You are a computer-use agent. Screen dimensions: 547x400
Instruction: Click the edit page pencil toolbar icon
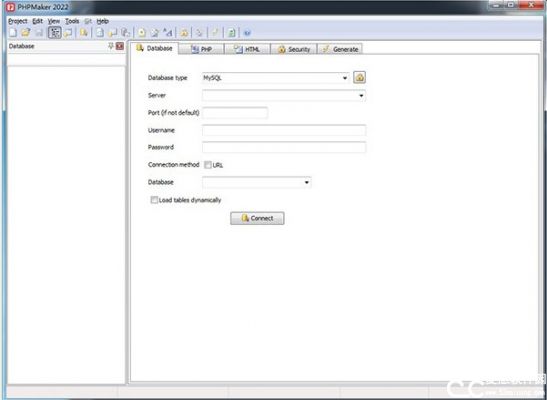tap(155, 33)
